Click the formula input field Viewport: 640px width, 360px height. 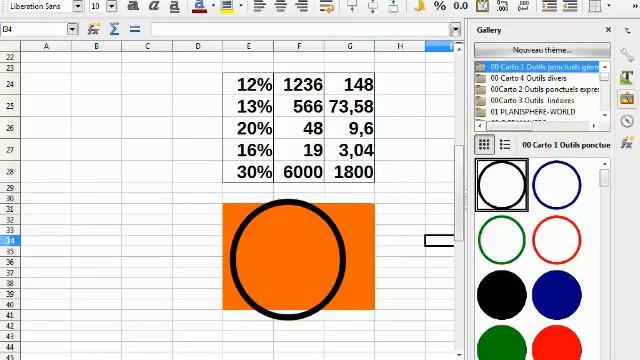[300, 29]
